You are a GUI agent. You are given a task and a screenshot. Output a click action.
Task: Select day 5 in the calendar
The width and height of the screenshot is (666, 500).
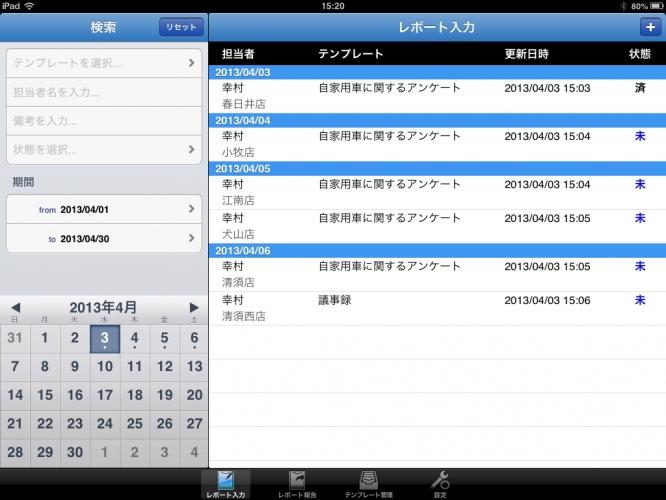pyautogui.click(x=164, y=339)
